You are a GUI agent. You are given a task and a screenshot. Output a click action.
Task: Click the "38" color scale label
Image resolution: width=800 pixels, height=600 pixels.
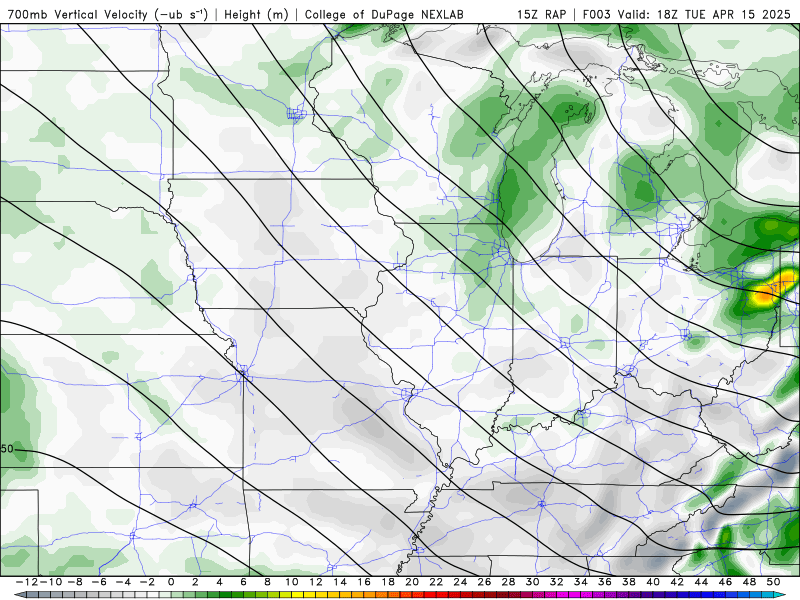pos(629,582)
